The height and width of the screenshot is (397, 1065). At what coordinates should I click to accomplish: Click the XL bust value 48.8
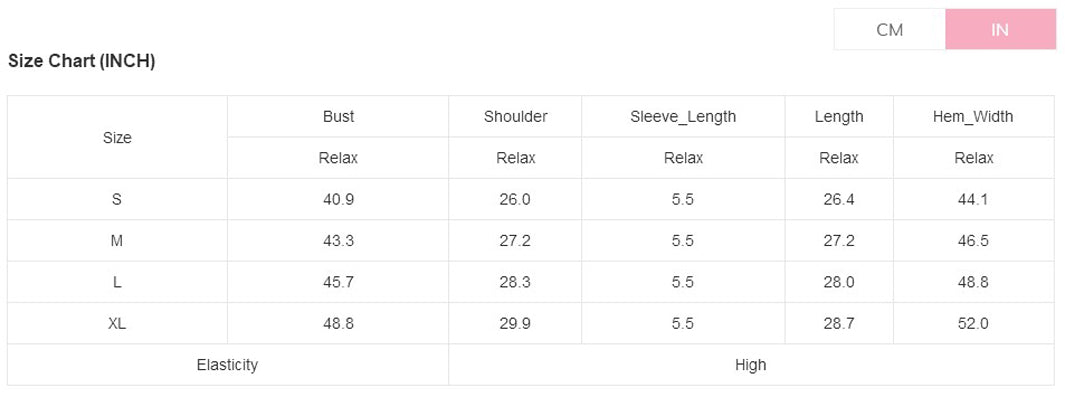pyautogui.click(x=338, y=324)
